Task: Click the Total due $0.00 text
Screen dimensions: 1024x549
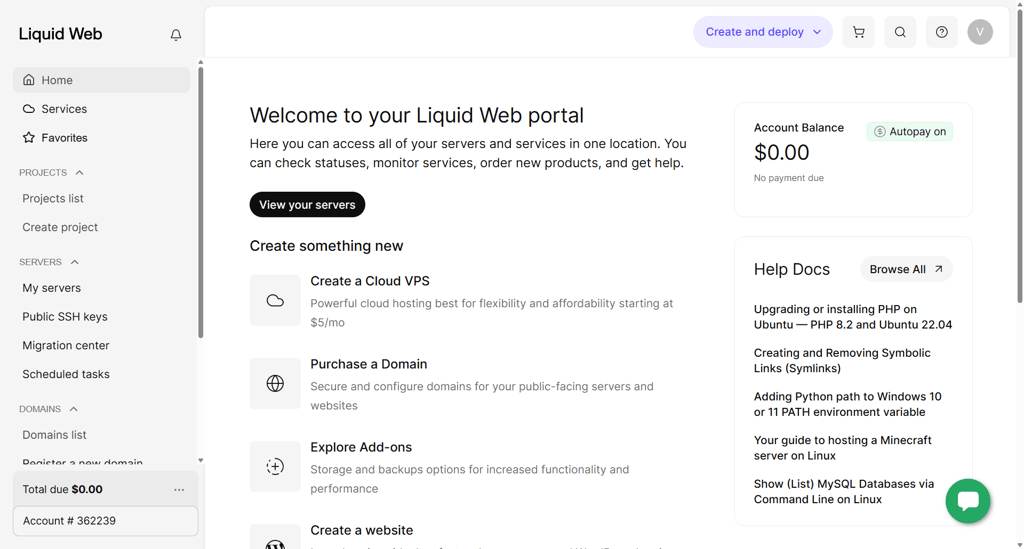Action: click(62, 490)
